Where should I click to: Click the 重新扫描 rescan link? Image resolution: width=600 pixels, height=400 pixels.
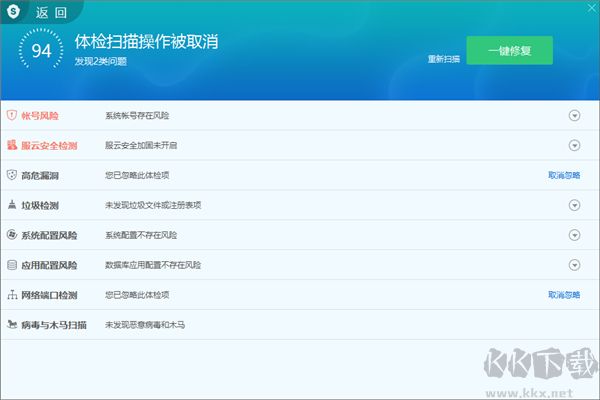pyautogui.click(x=443, y=59)
